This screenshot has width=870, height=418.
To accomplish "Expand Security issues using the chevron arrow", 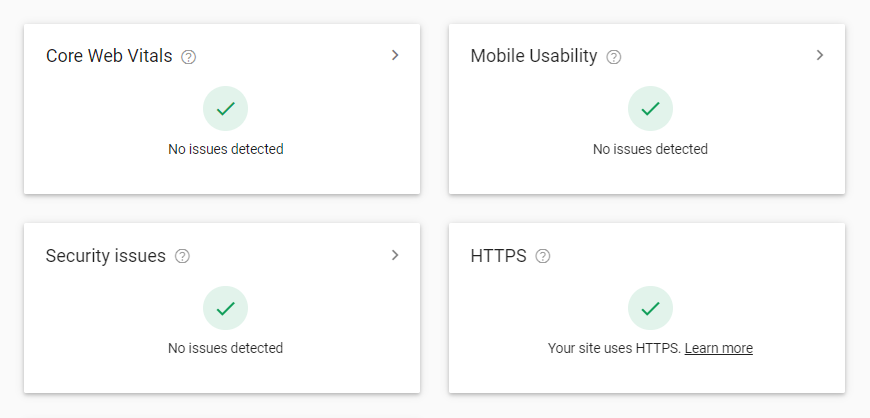I will click(x=395, y=255).
